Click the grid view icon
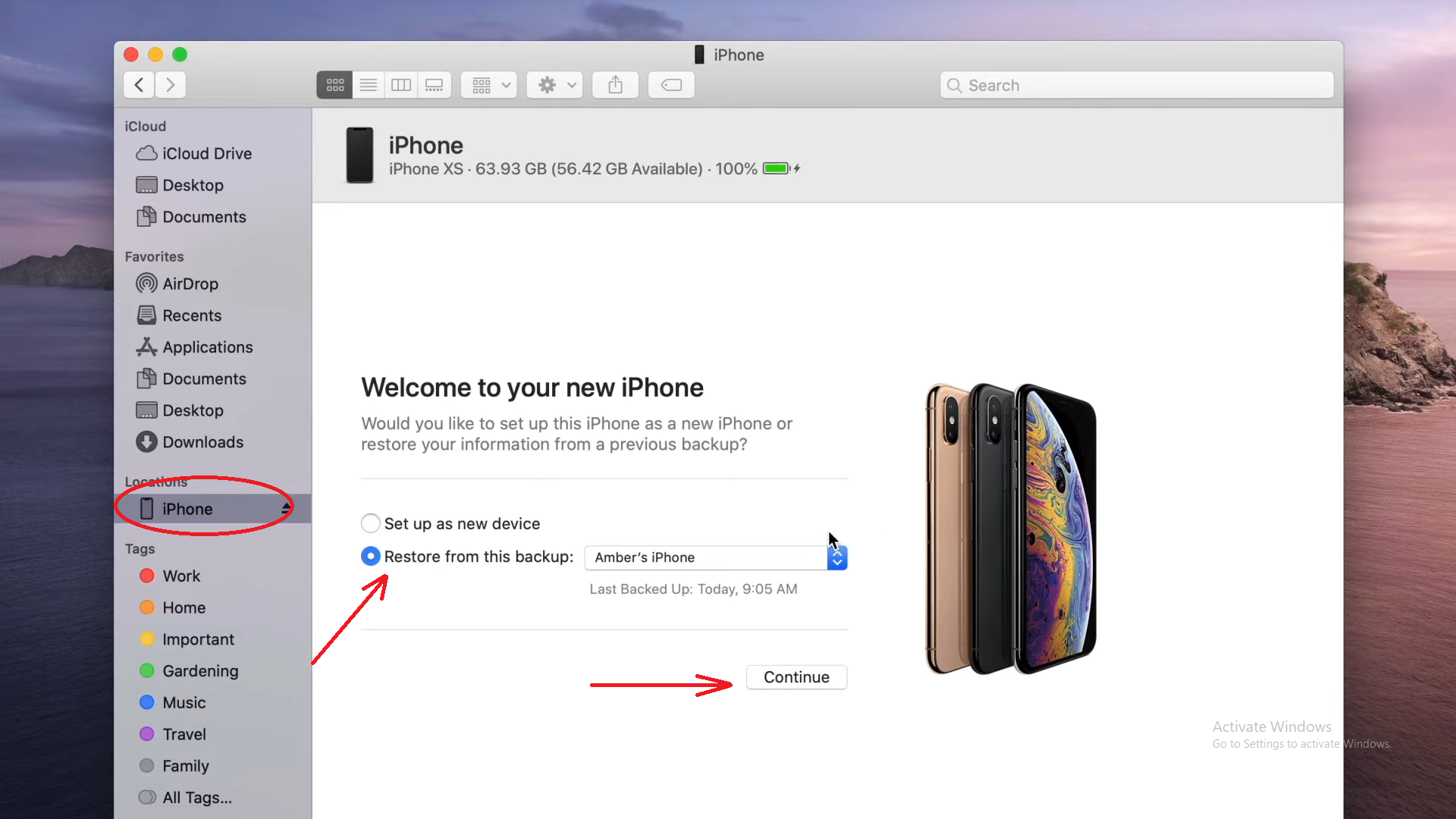The width and height of the screenshot is (1456, 819). (x=335, y=85)
